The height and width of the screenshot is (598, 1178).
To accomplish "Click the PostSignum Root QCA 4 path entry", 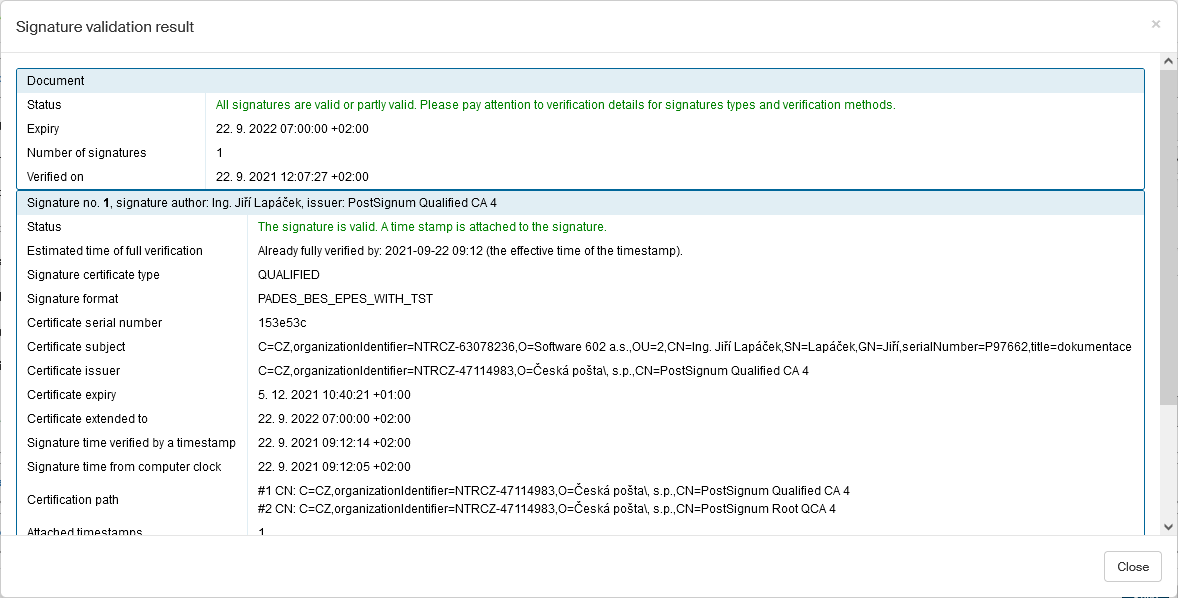I will [546, 509].
